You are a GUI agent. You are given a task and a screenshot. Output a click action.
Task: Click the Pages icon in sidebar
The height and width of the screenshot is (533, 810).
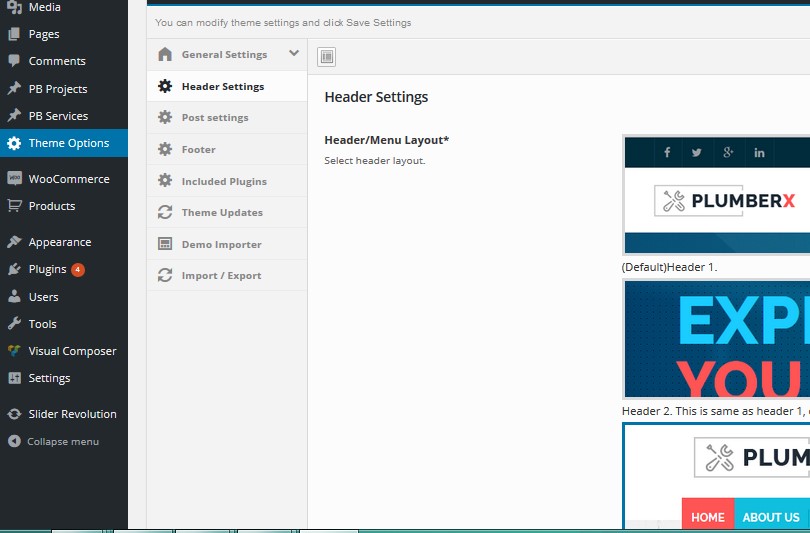tap(14, 34)
